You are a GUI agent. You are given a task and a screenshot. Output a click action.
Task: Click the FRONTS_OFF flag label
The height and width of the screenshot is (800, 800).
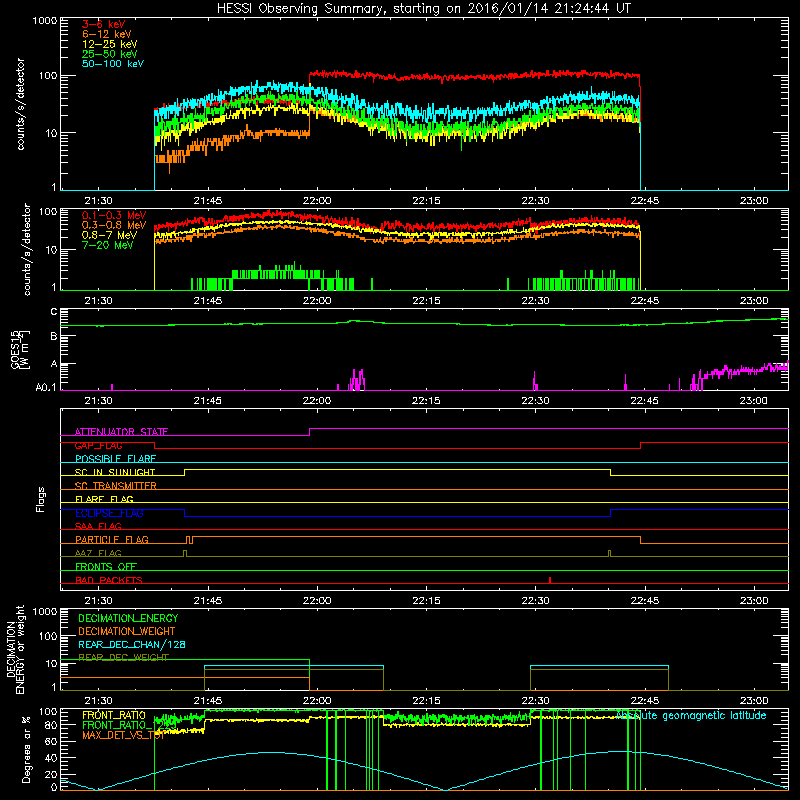tap(106, 566)
